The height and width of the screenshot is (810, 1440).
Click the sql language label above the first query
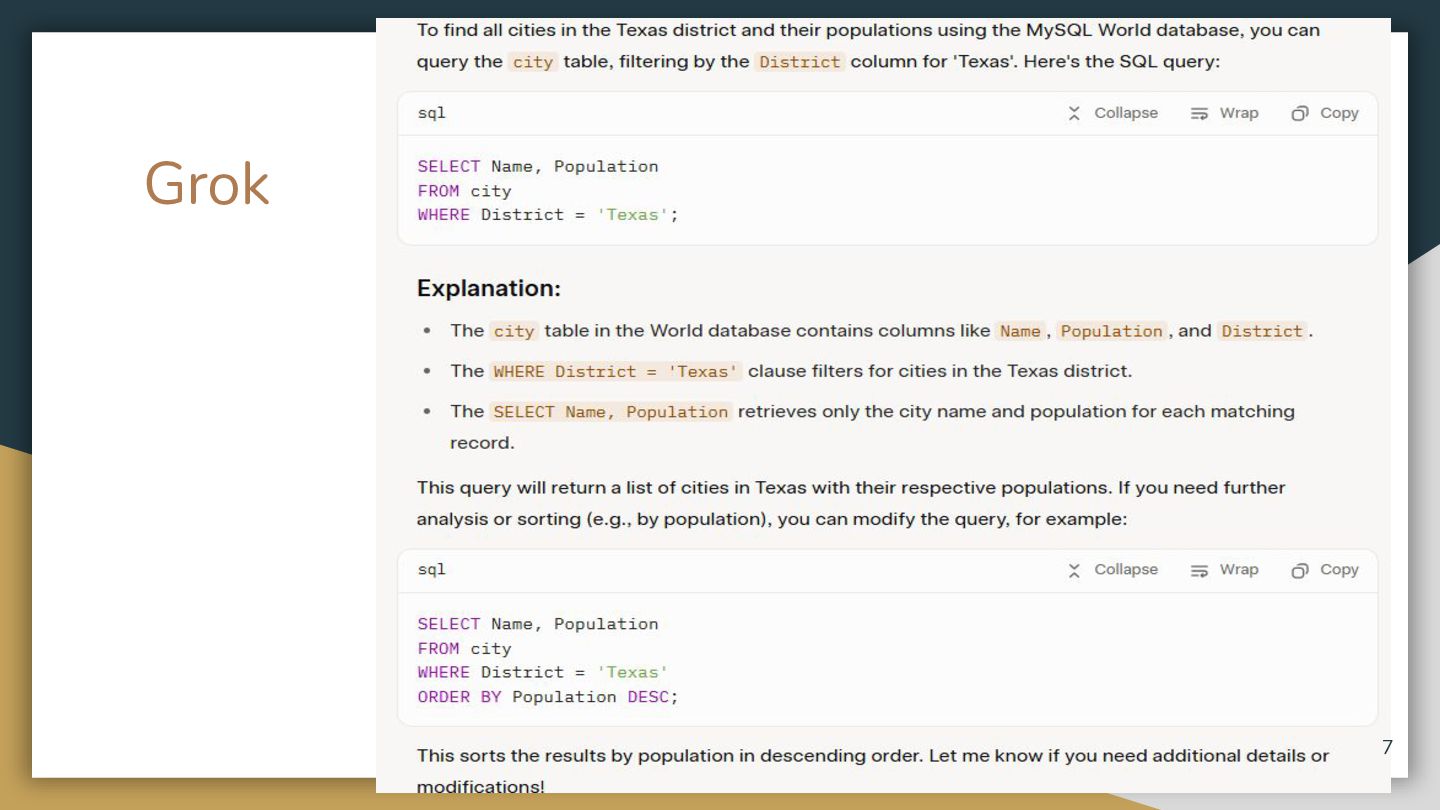pos(431,113)
